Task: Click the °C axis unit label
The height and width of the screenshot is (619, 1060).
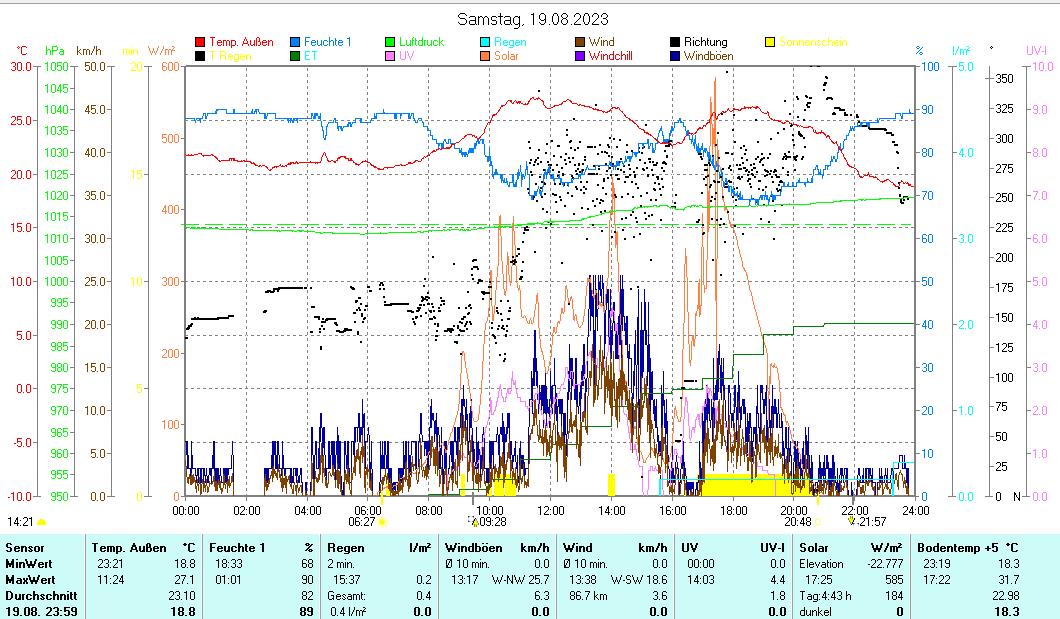Action: tap(22, 51)
